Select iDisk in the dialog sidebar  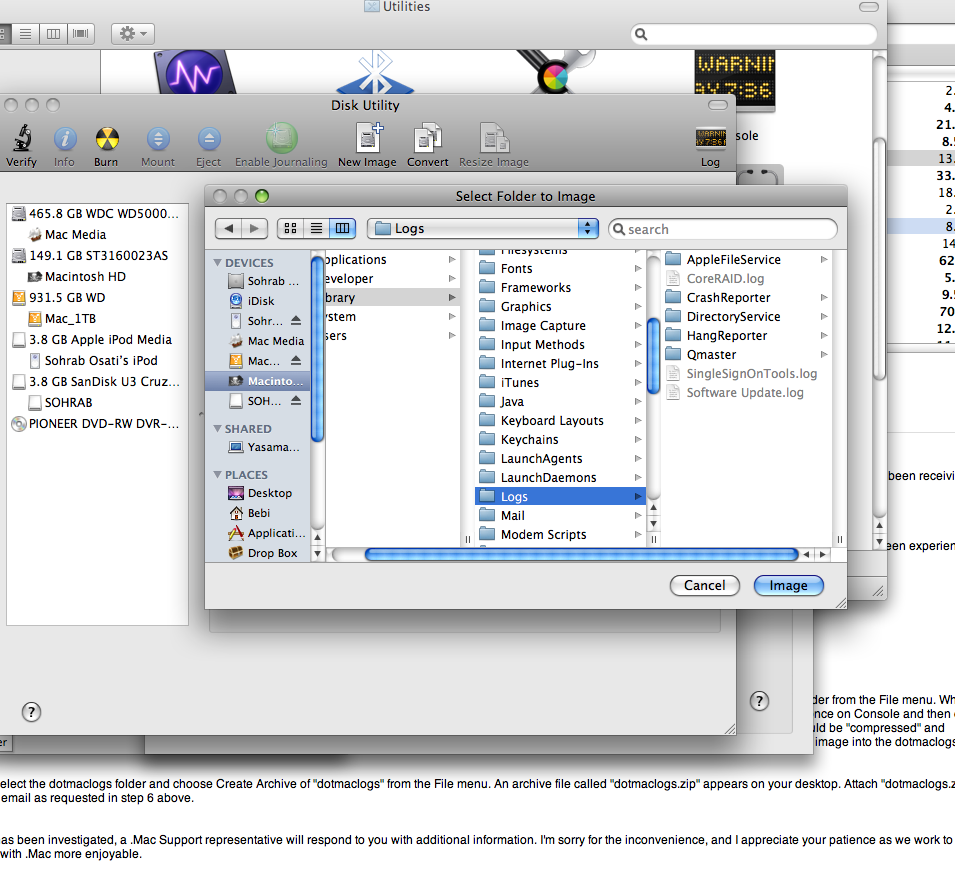258,301
